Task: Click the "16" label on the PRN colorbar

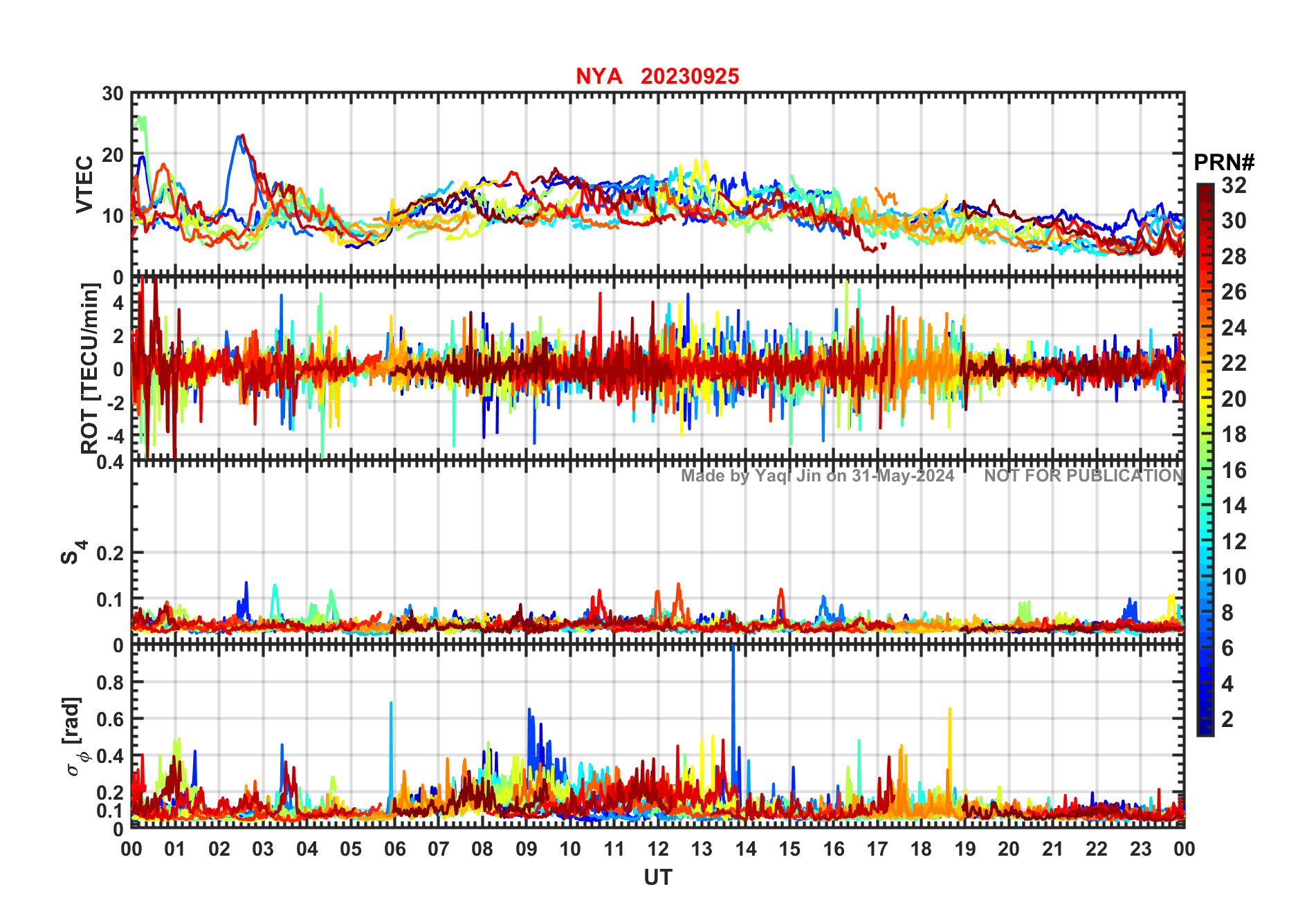Action: [1234, 470]
